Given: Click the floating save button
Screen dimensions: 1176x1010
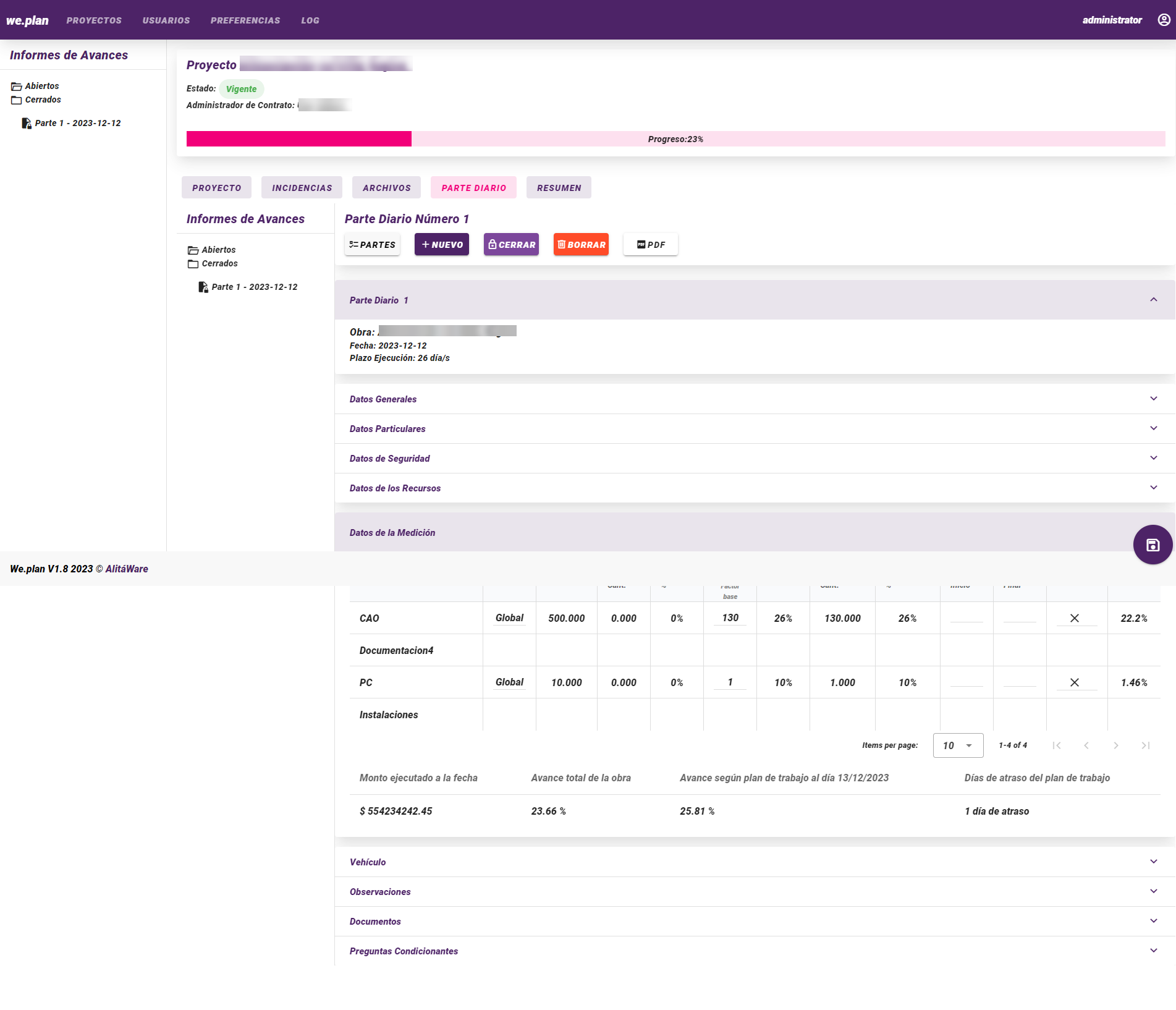Looking at the screenshot, I should [1153, 545].
